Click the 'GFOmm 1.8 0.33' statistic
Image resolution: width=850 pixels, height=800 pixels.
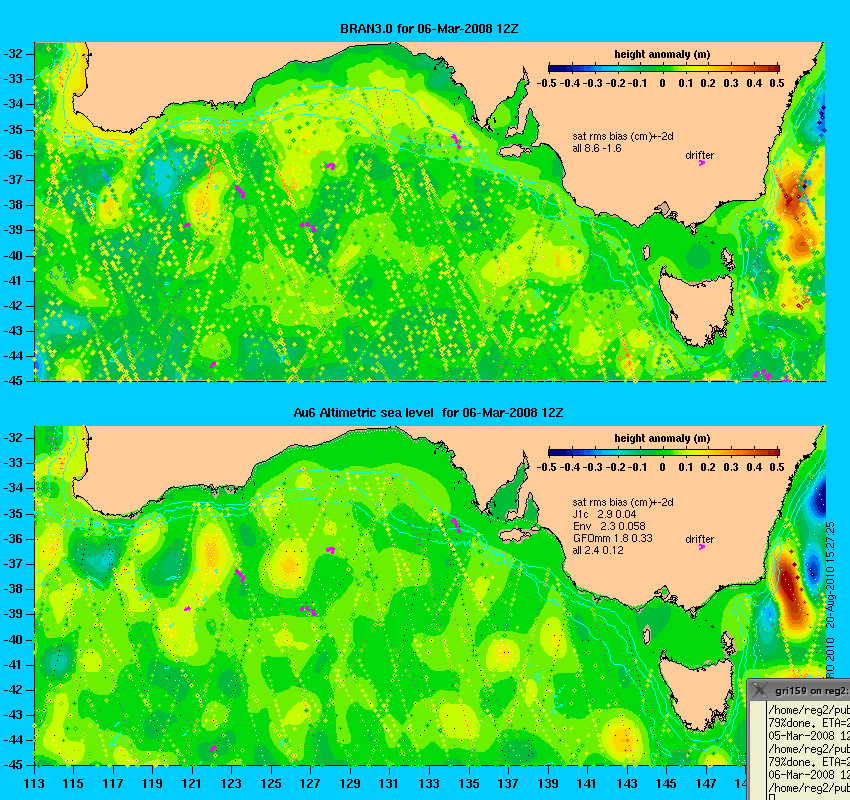(x=613, y=538)
